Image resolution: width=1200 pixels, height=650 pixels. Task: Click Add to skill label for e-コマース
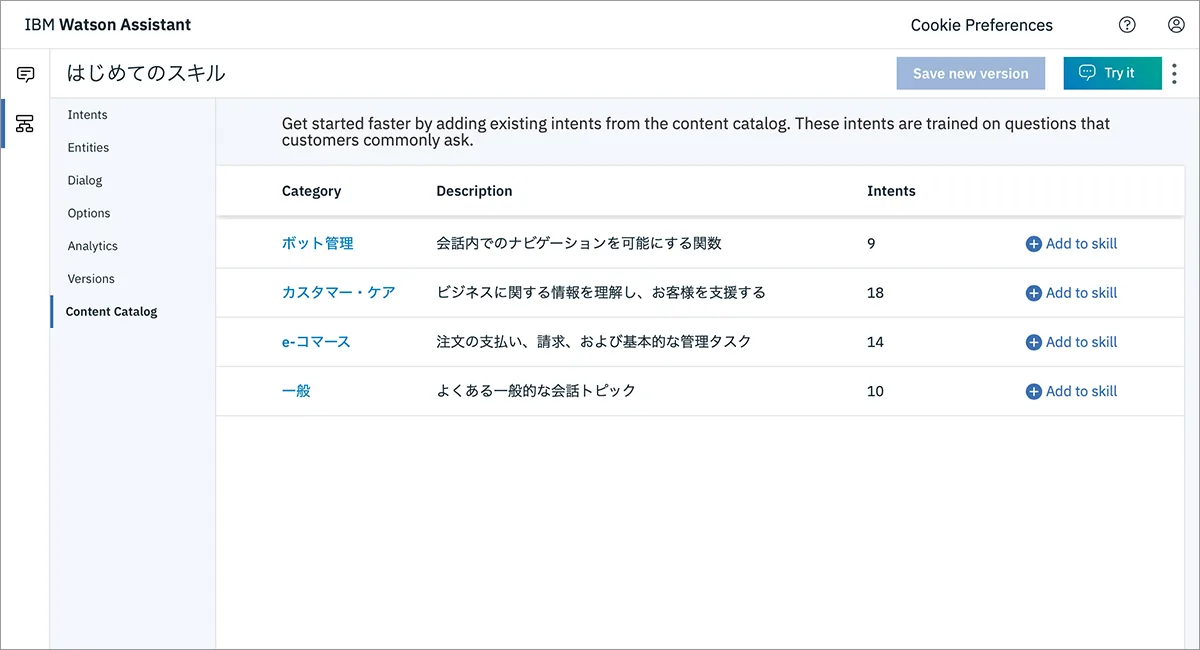click(x=1081, y=342)
